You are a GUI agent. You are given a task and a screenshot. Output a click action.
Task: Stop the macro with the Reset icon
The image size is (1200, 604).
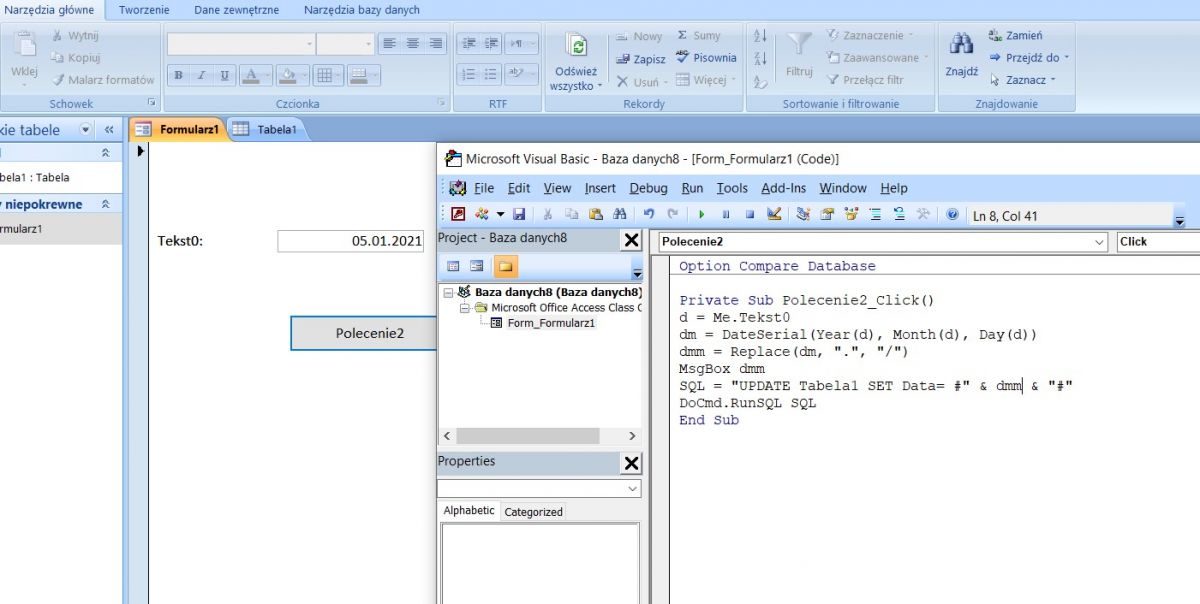point(751,213)
